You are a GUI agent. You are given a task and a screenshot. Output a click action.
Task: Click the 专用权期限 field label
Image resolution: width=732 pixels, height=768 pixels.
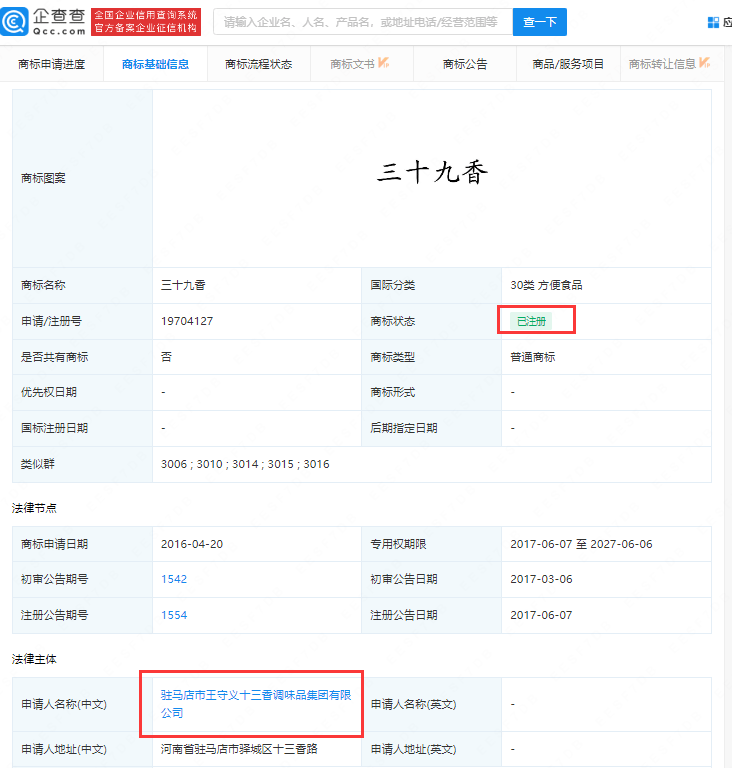tap(398, 544)
